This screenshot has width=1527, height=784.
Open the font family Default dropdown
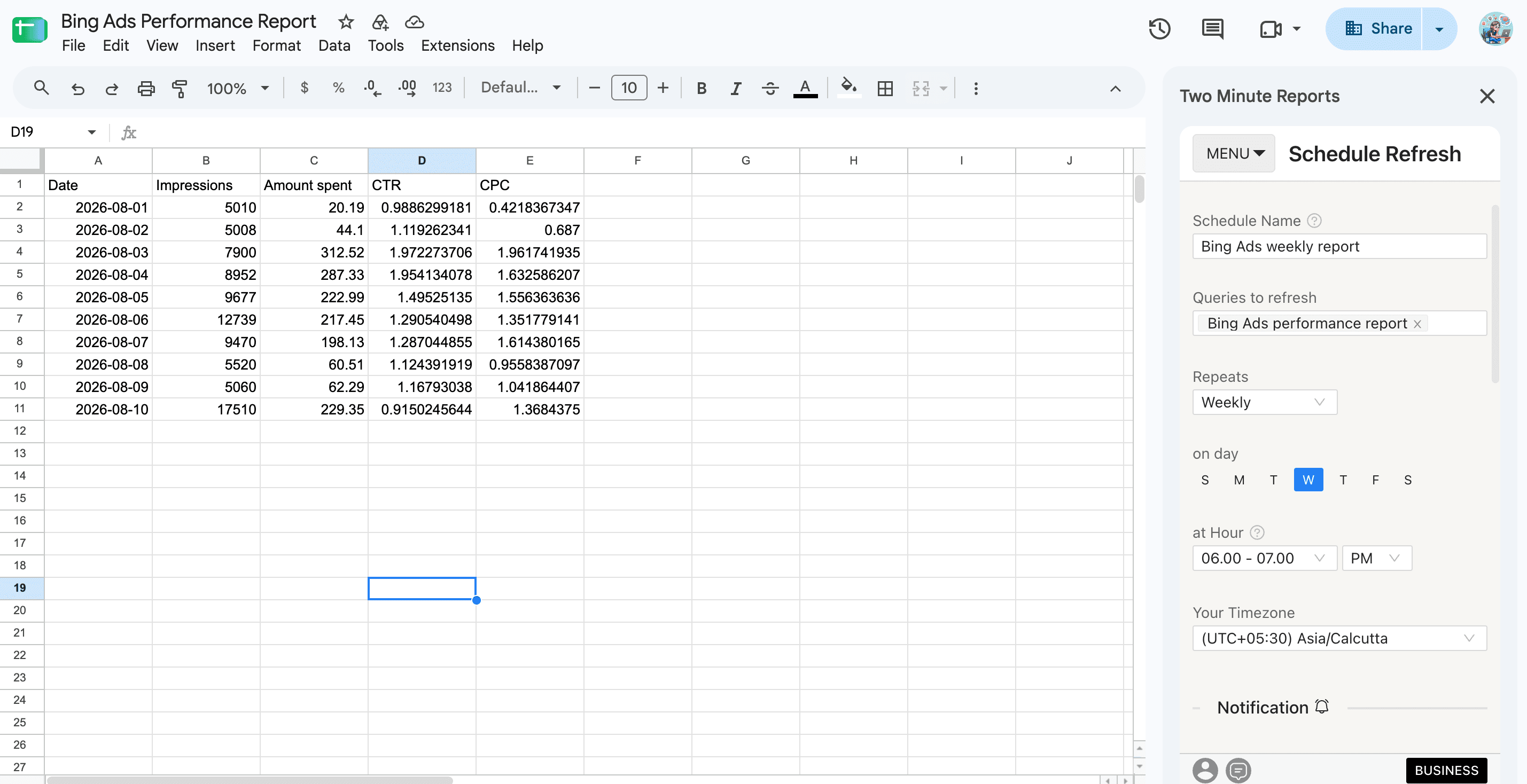point(520,88)
